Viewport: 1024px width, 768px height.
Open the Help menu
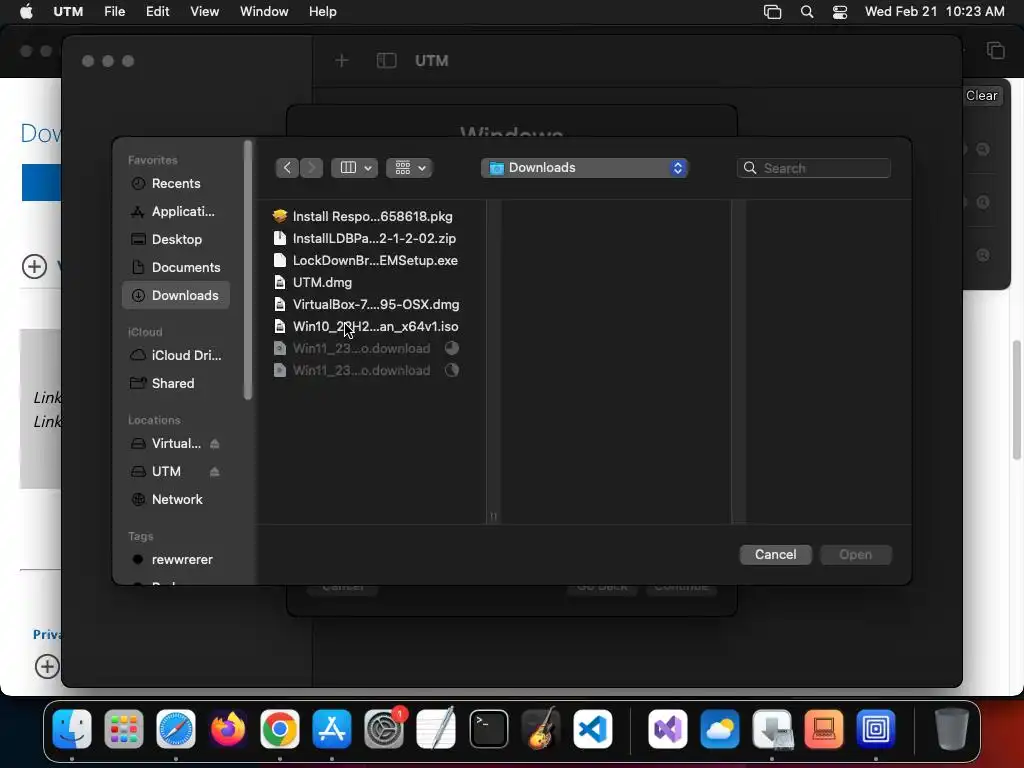pos(323,12)
